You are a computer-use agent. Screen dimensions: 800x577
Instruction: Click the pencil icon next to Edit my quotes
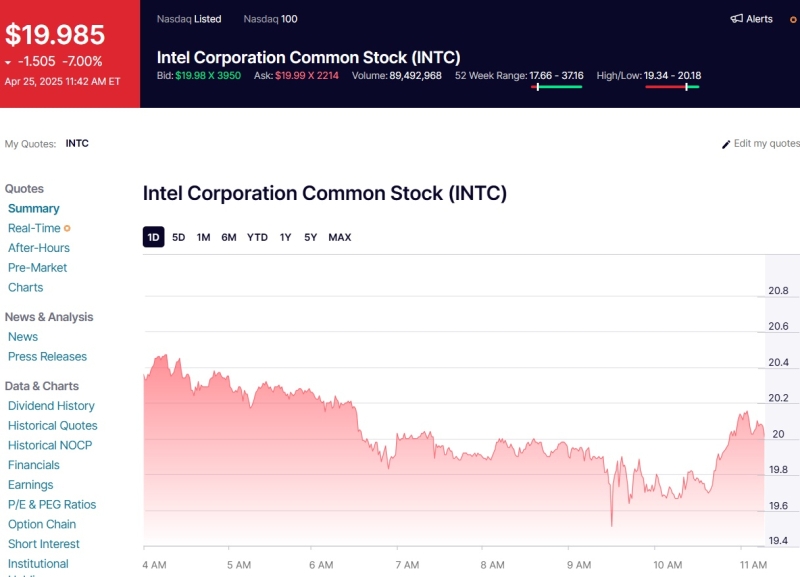coord(725,144)
